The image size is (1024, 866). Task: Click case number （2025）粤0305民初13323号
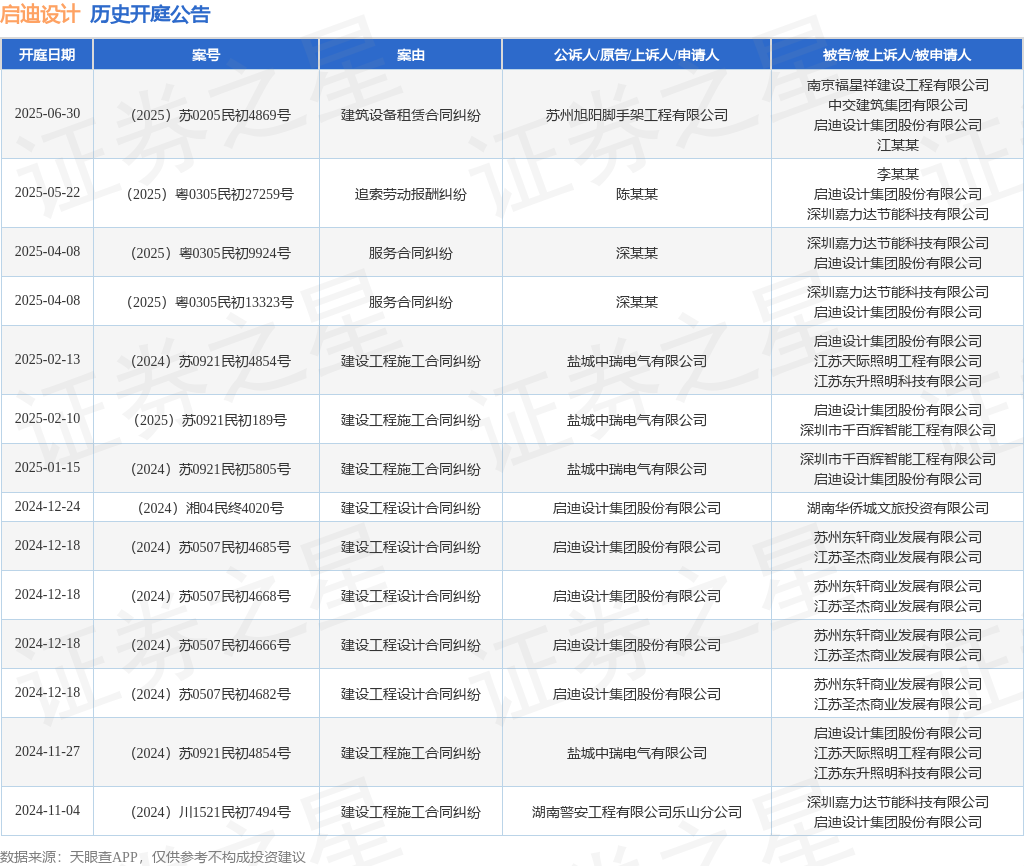(x=210, y=302)
